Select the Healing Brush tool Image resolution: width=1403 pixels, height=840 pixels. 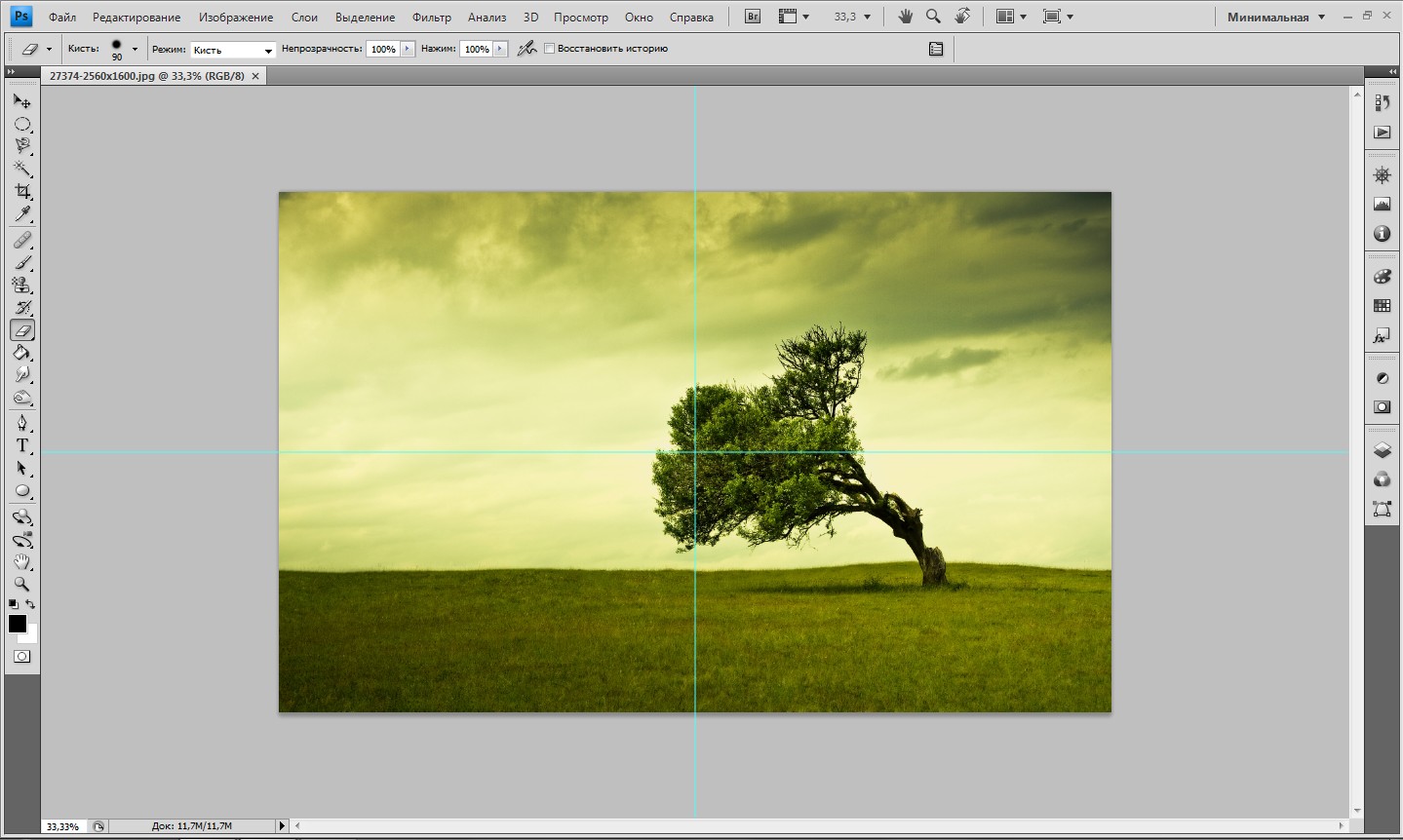point(21,240)
